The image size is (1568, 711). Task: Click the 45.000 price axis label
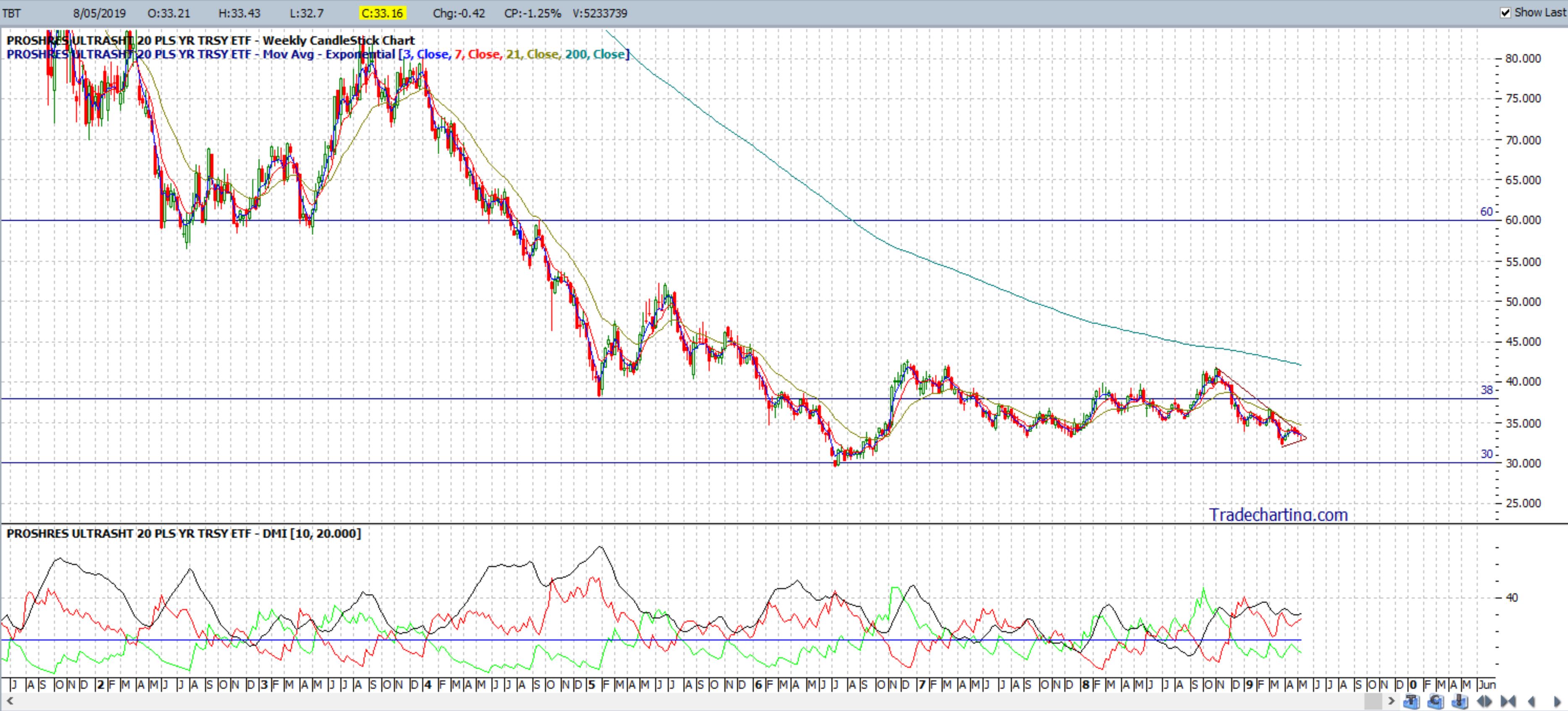coord(1523,342)
